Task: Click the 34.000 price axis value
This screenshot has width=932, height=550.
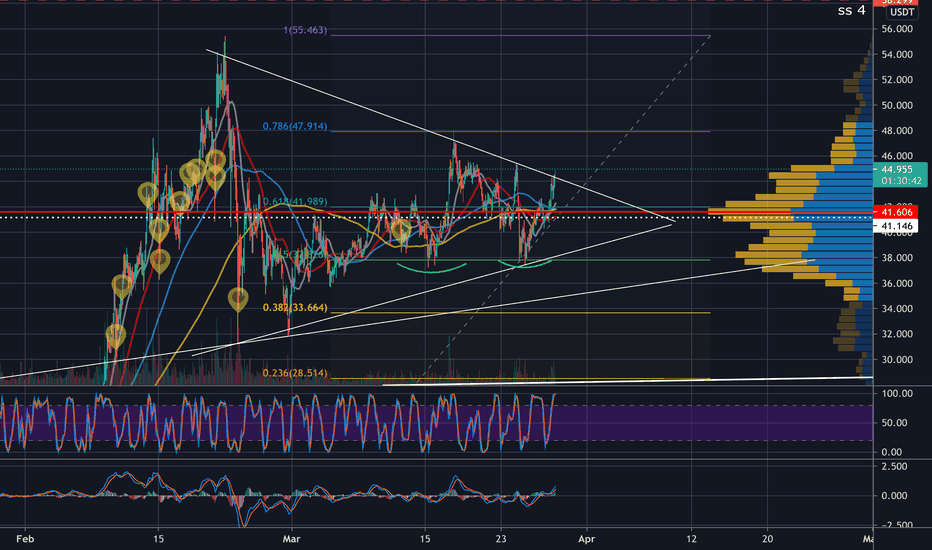Action: 897,308
